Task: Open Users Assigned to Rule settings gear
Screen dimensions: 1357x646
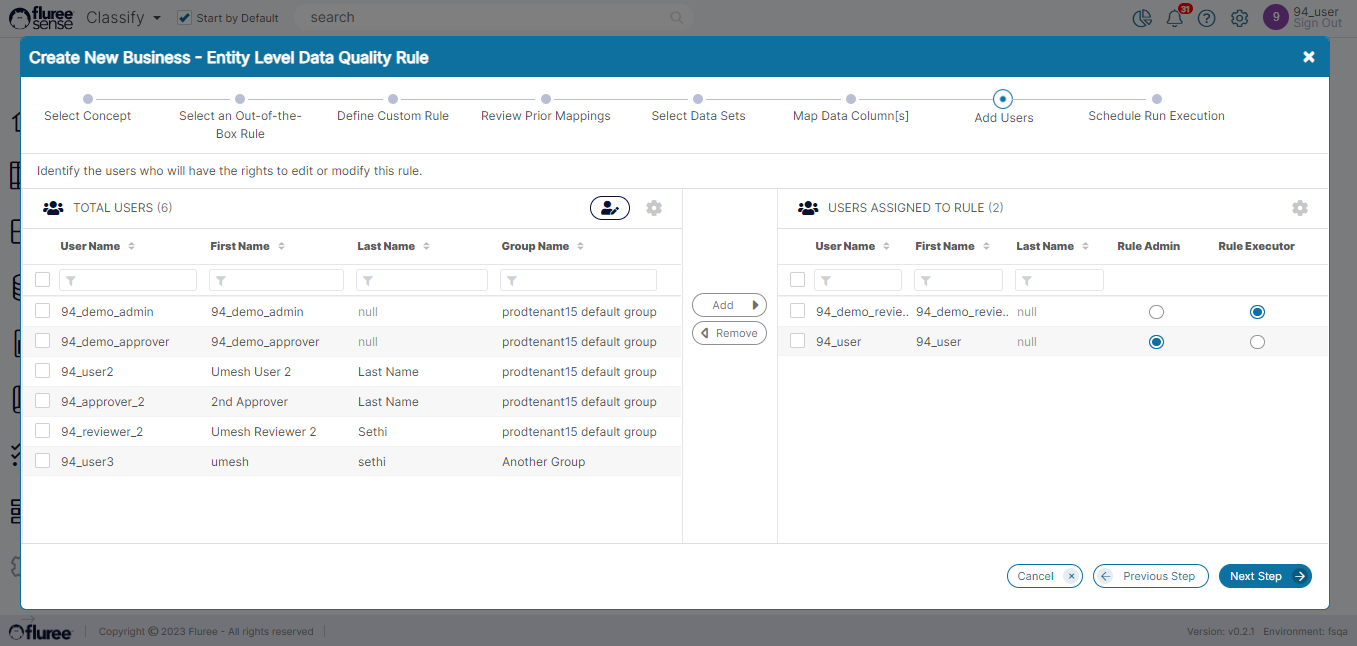Action: click(1299, 208)
